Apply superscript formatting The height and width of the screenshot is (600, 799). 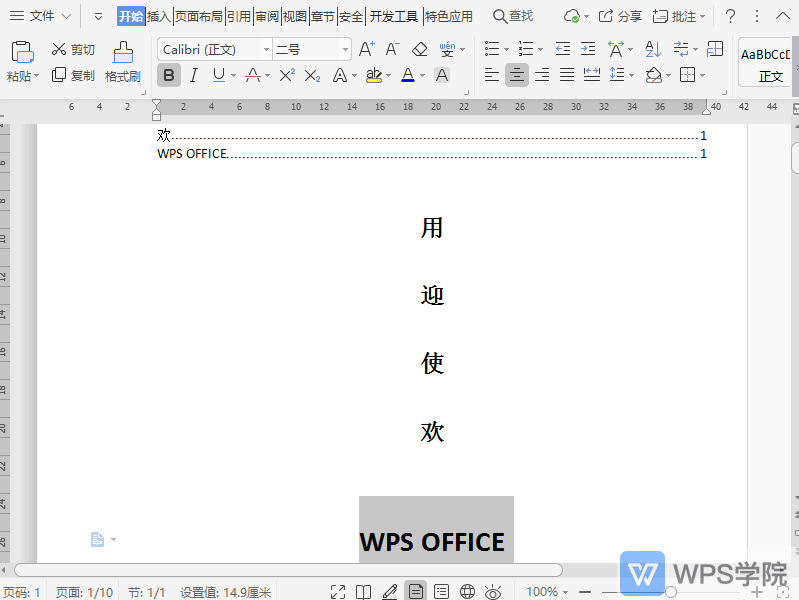(287, 75)
